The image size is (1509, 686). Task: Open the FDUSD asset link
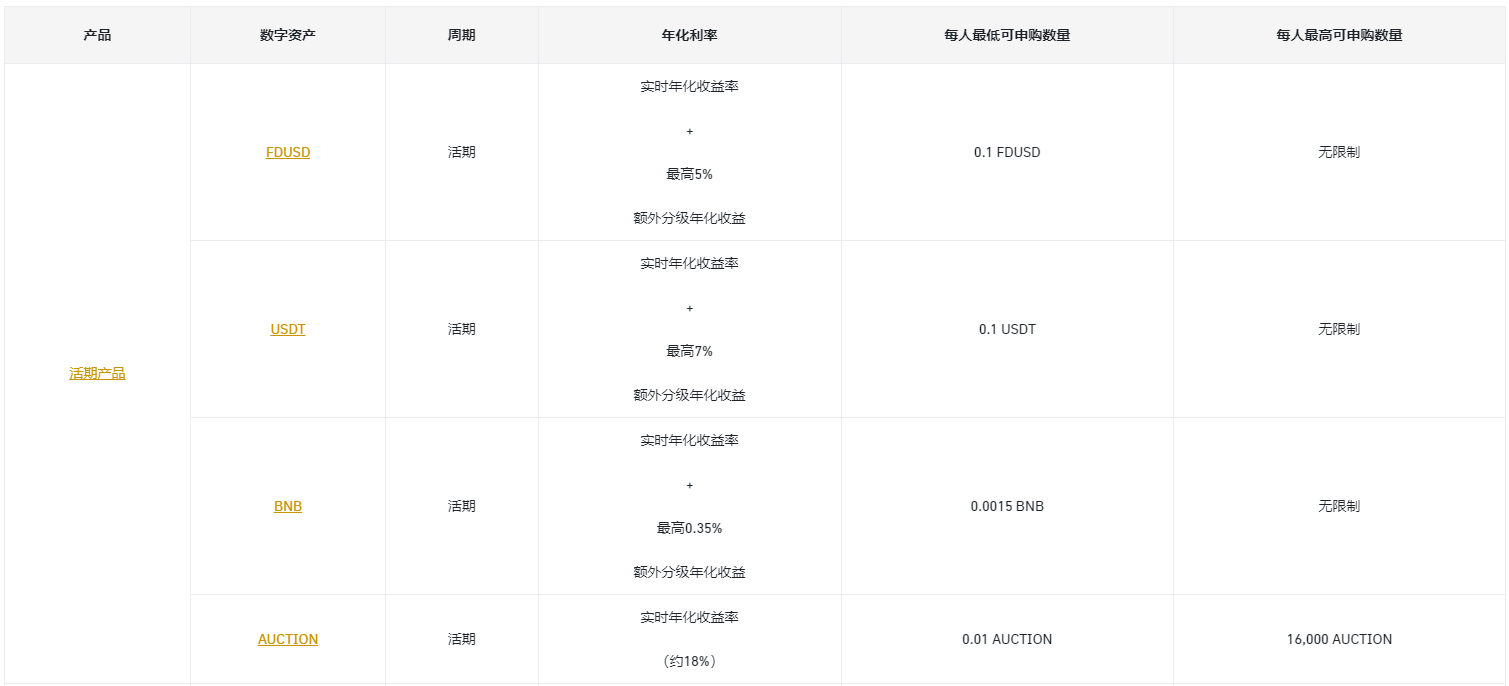click(288, 153)
